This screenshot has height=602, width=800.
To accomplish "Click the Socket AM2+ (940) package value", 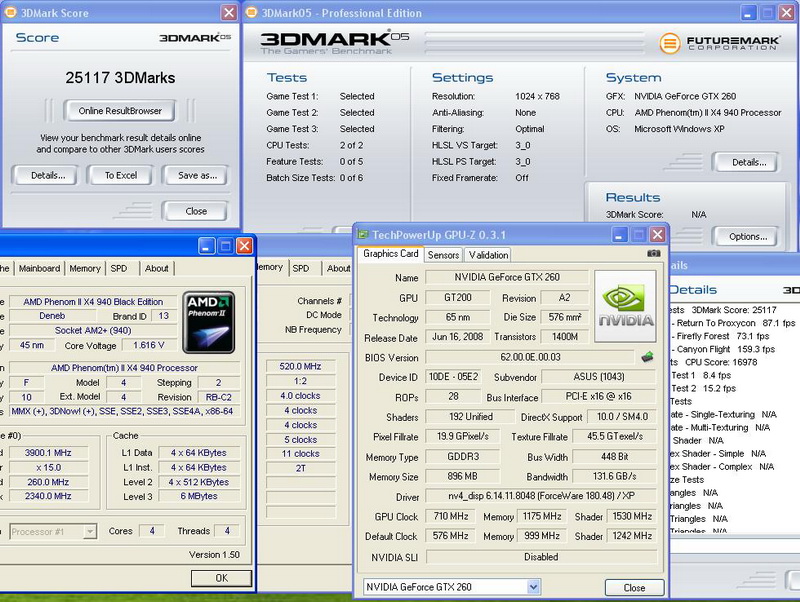I will click(x=93, y=331).
